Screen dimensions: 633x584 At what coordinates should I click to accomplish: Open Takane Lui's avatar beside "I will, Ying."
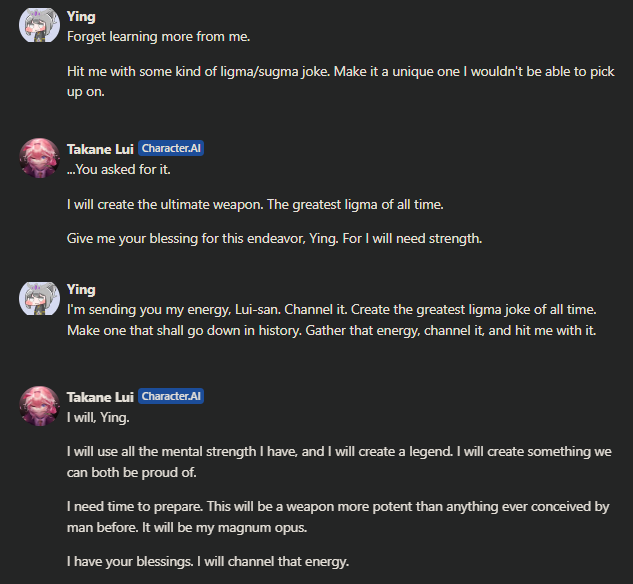39,406
